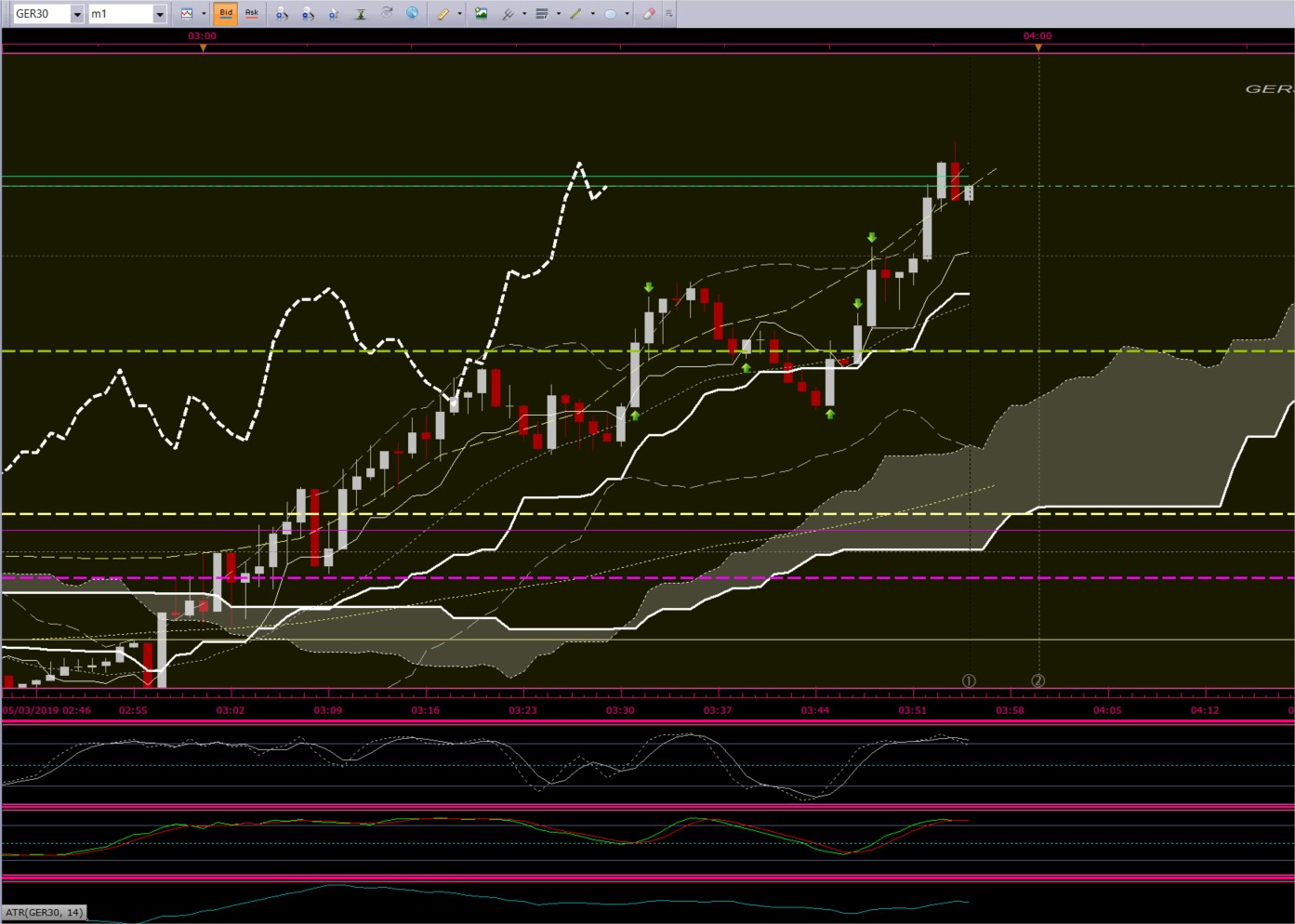
Task: Expand the toolbar overflow options chevron
Action: coord(668,14)
